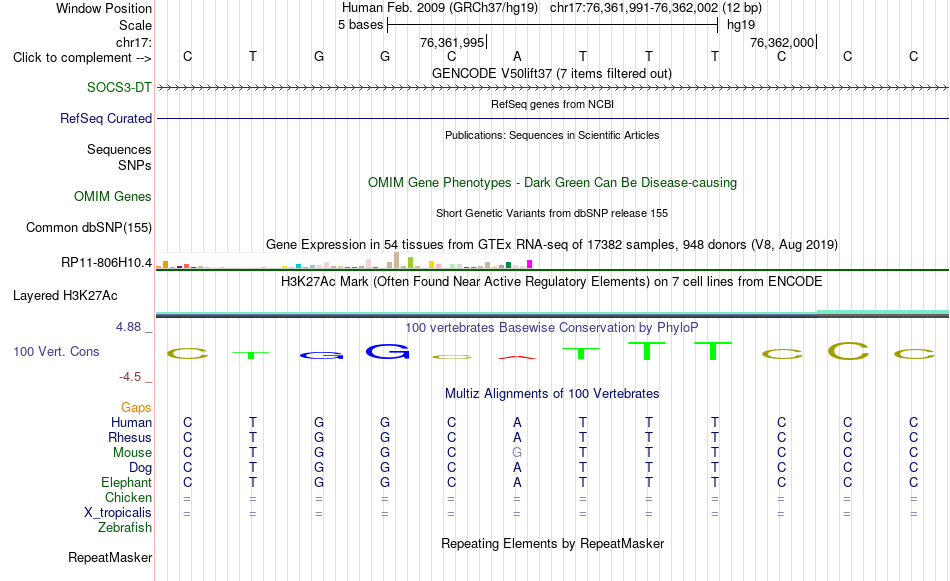This screenshot has width=950, height=581.
Task: Click the 'Click to complement -->' label
Action: tap(82, 58)
